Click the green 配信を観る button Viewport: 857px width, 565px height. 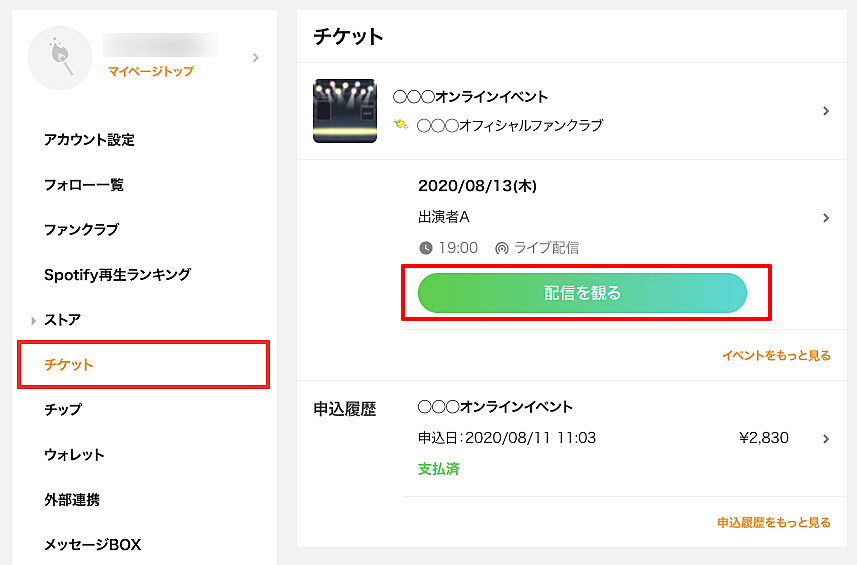point(582,293)
